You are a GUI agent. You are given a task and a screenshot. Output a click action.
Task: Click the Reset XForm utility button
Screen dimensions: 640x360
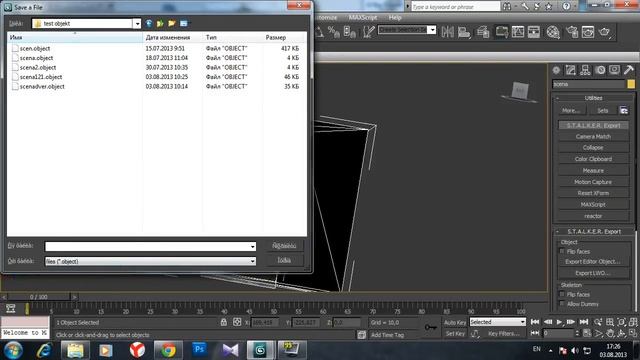[593, 193]
